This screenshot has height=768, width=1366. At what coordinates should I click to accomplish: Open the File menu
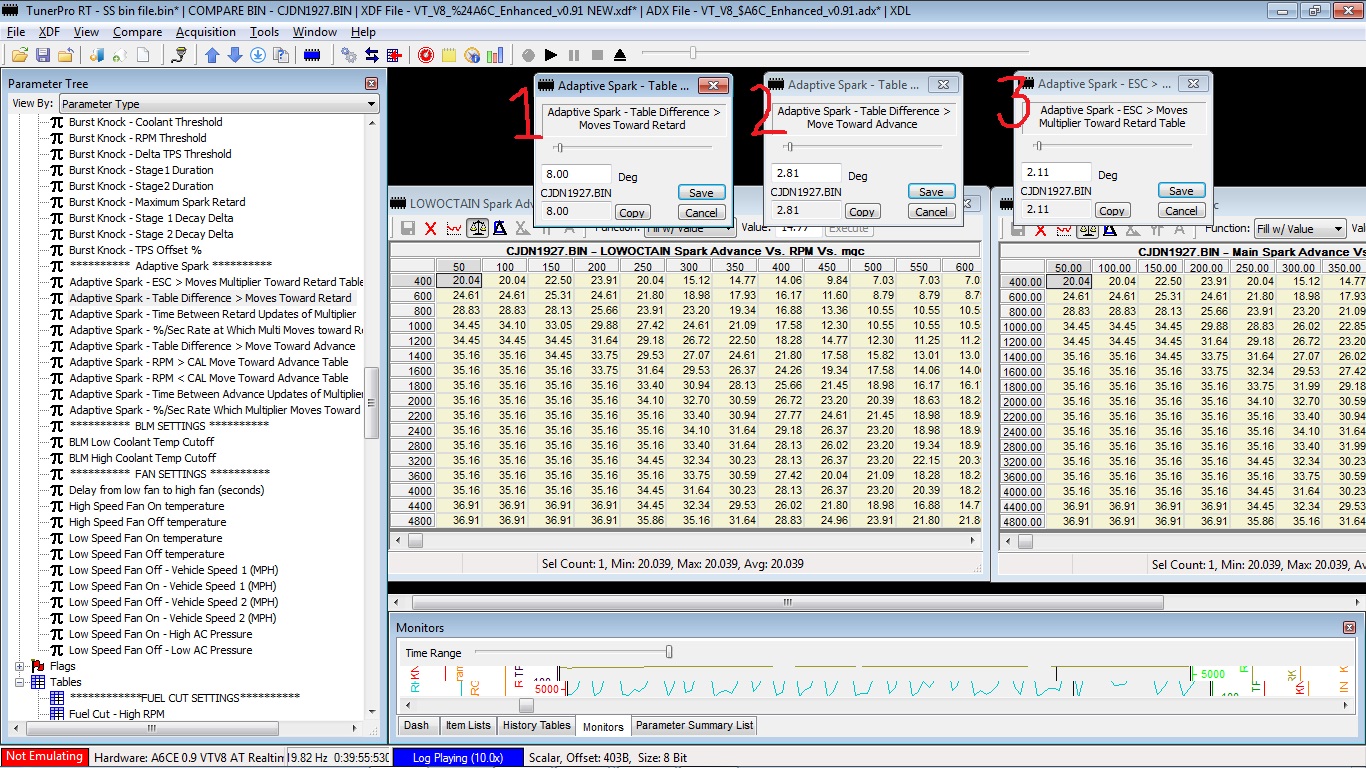point(15,32)
